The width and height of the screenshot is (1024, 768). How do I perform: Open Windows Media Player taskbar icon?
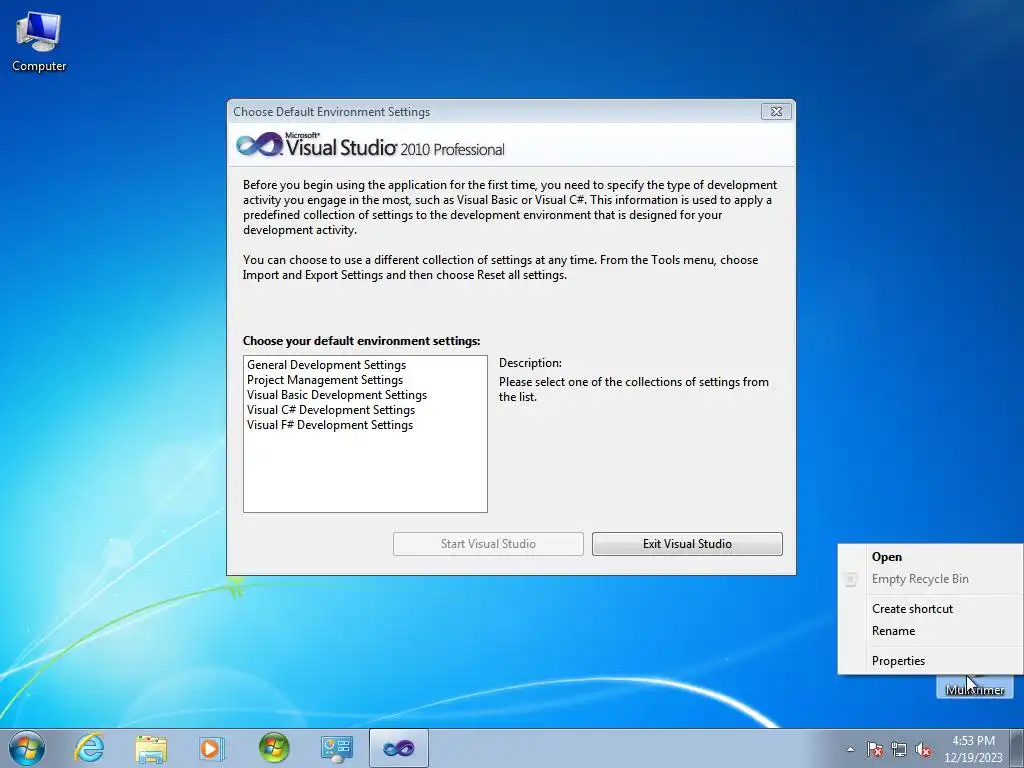(212, 748)
